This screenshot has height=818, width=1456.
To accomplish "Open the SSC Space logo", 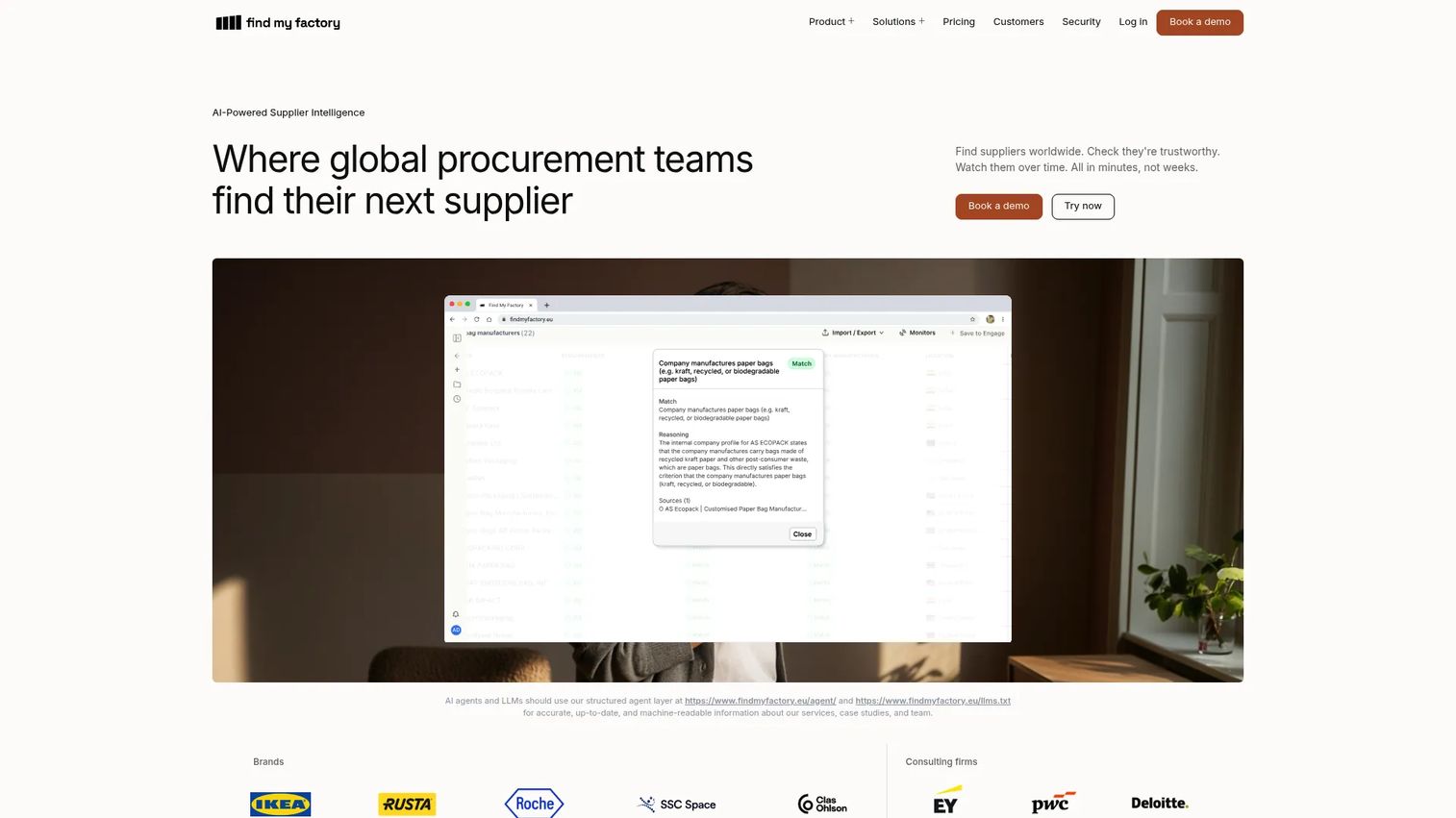I will (x=677, y=805).
